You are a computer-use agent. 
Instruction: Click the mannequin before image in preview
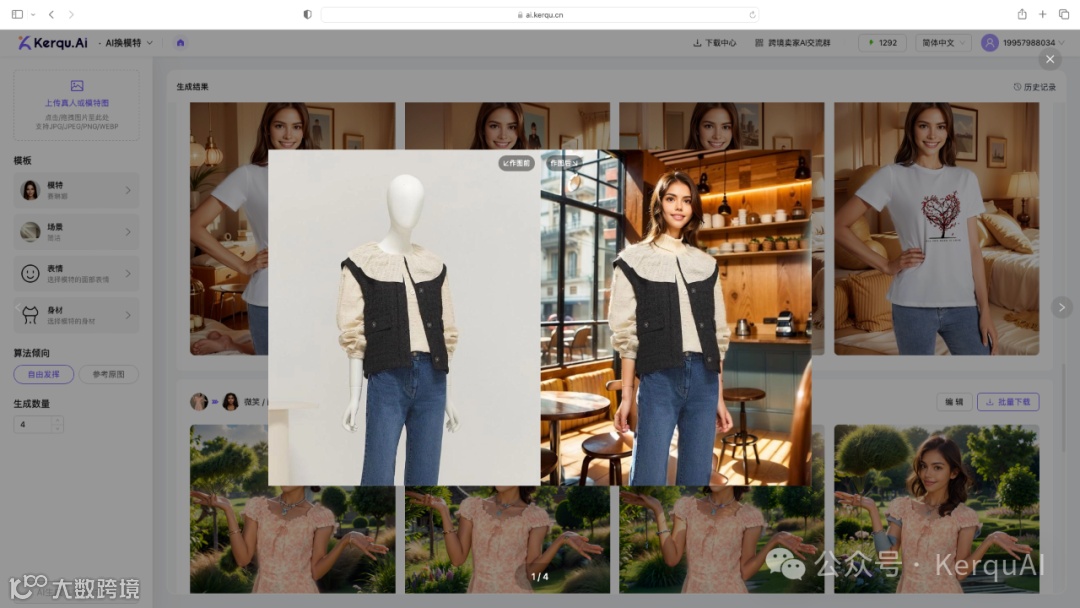click(404, 317)
